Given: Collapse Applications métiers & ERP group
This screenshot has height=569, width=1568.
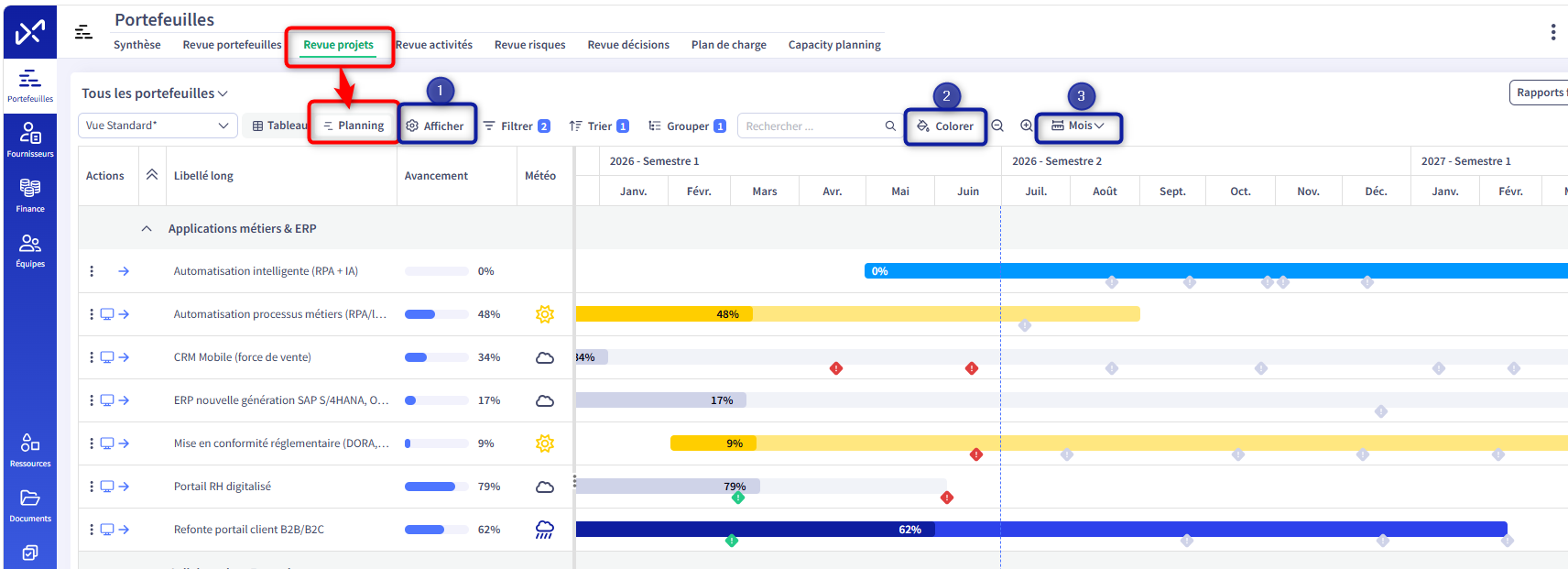Looking at the screenshot, I should pyautogui.click(x=147, y=229).
